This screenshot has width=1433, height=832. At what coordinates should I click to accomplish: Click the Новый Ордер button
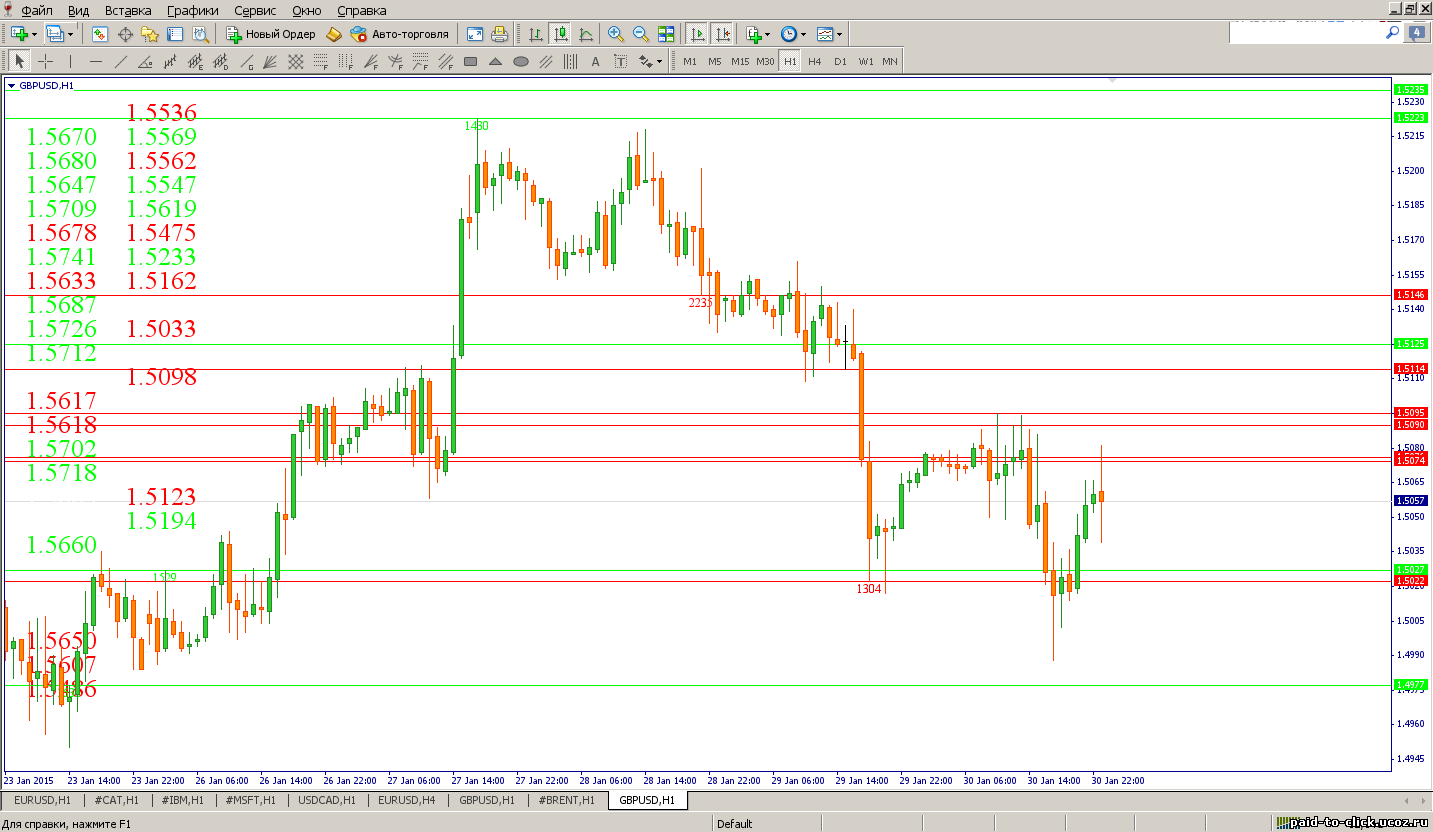click(x=270, y=34)
